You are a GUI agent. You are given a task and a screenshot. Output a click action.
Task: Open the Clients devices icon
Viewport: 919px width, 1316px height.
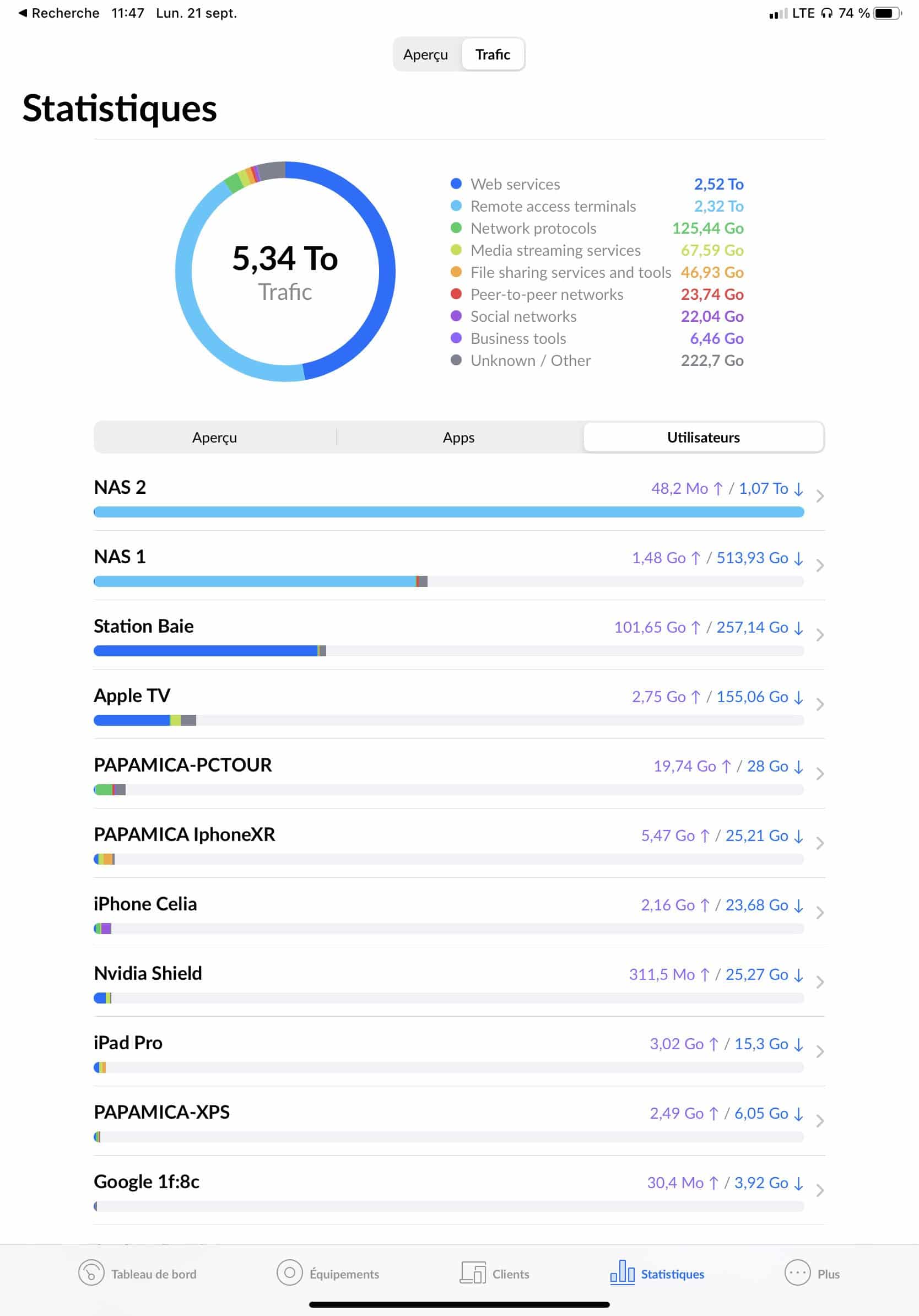tap(473, 1273)
